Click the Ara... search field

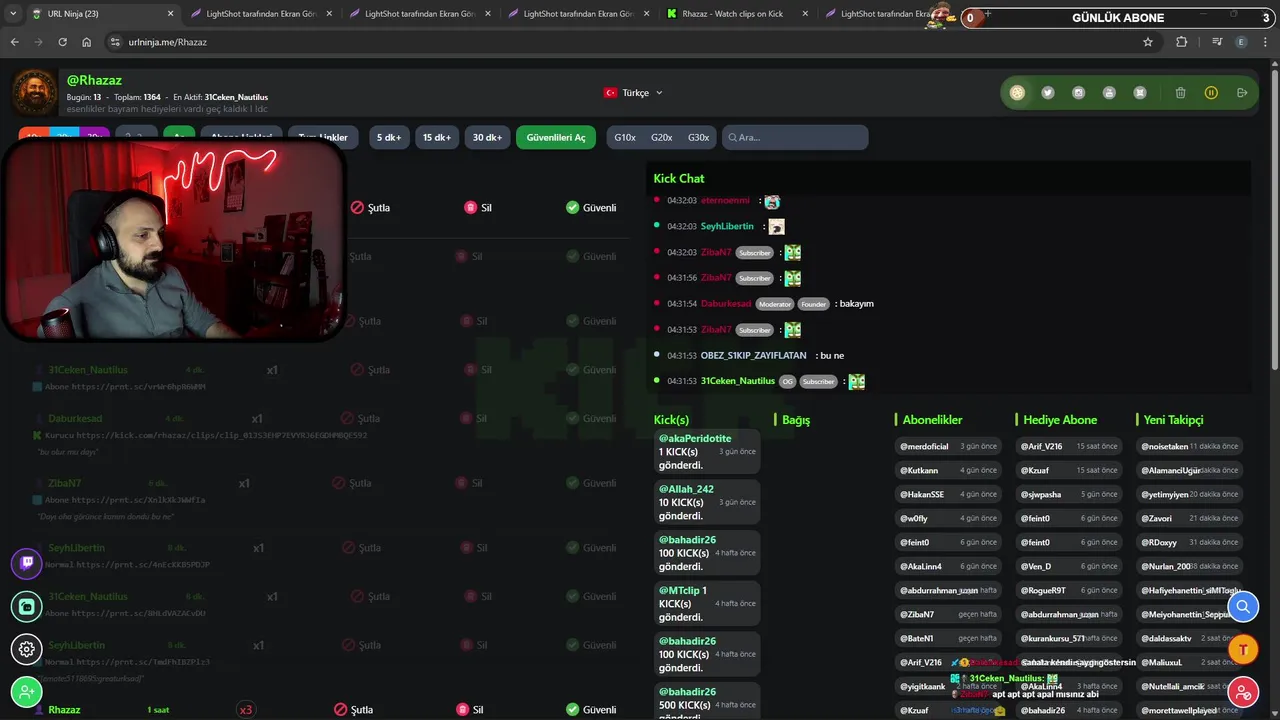click(795, 137)
